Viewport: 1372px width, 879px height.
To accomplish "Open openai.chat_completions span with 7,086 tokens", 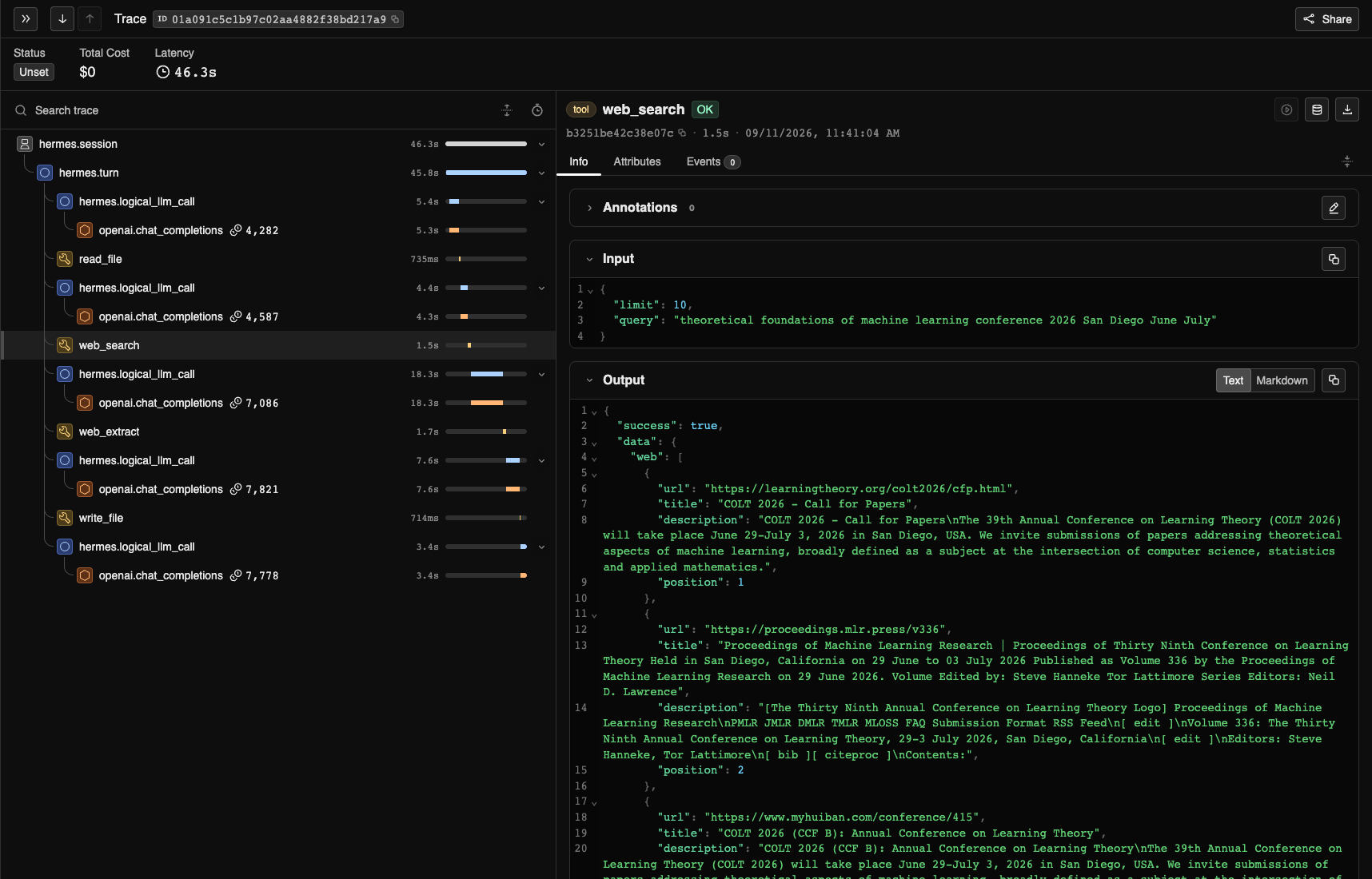I will [278, 403].
